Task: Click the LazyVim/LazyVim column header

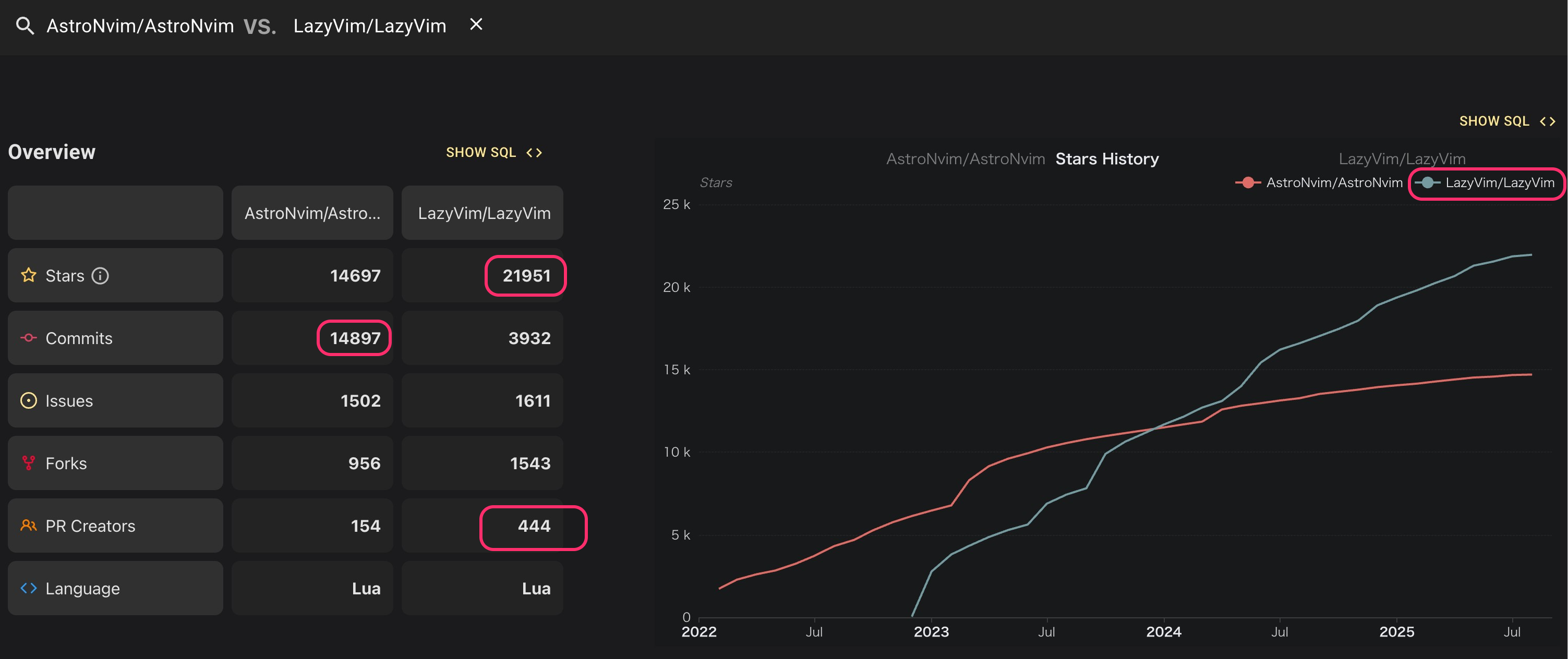Action: (483, 213)
